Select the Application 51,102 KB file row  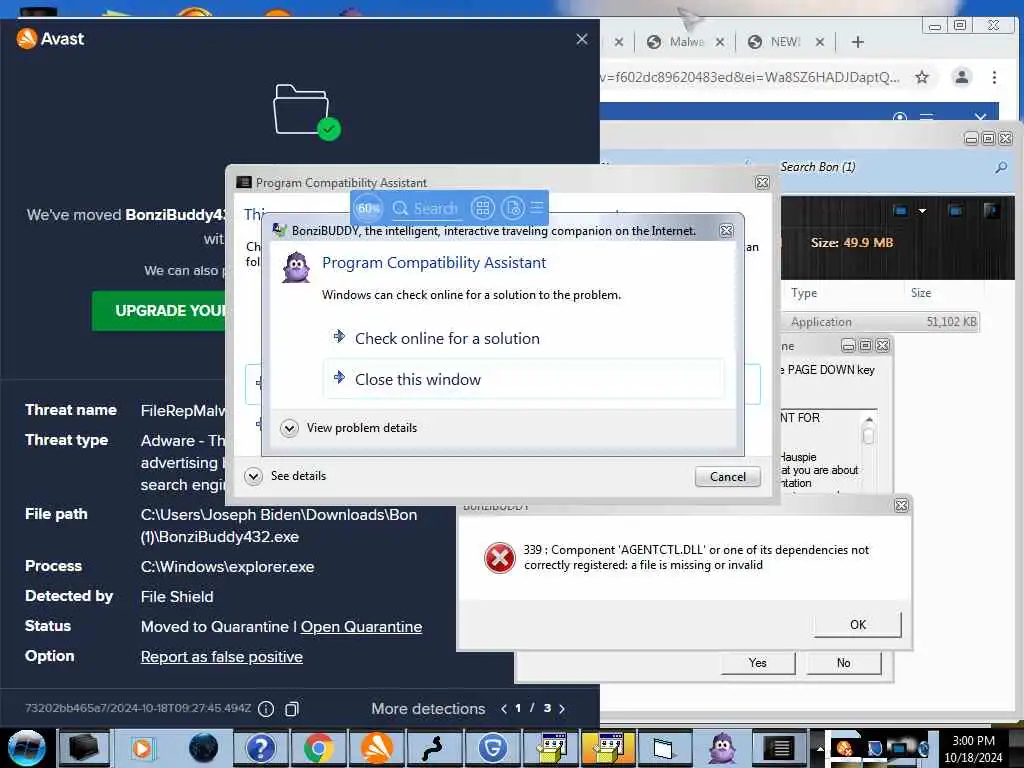coord(882,322)
